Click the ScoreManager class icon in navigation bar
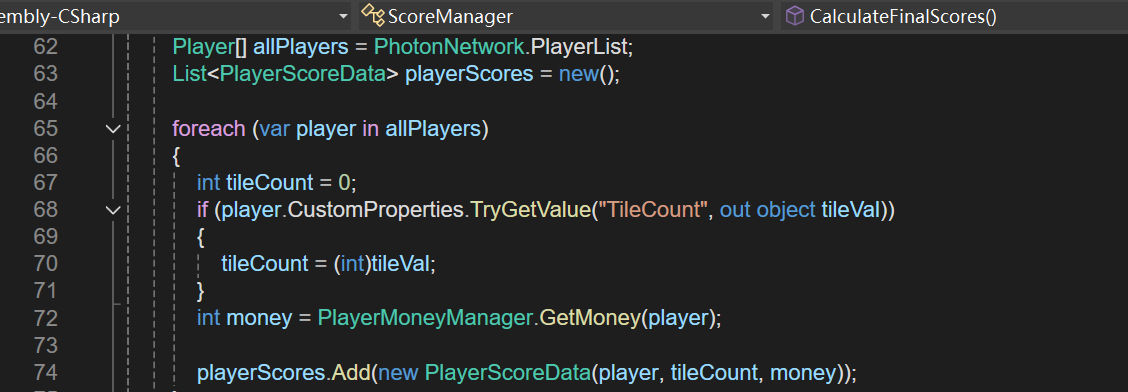This screenshot has width=1128, height=392. 373,15
